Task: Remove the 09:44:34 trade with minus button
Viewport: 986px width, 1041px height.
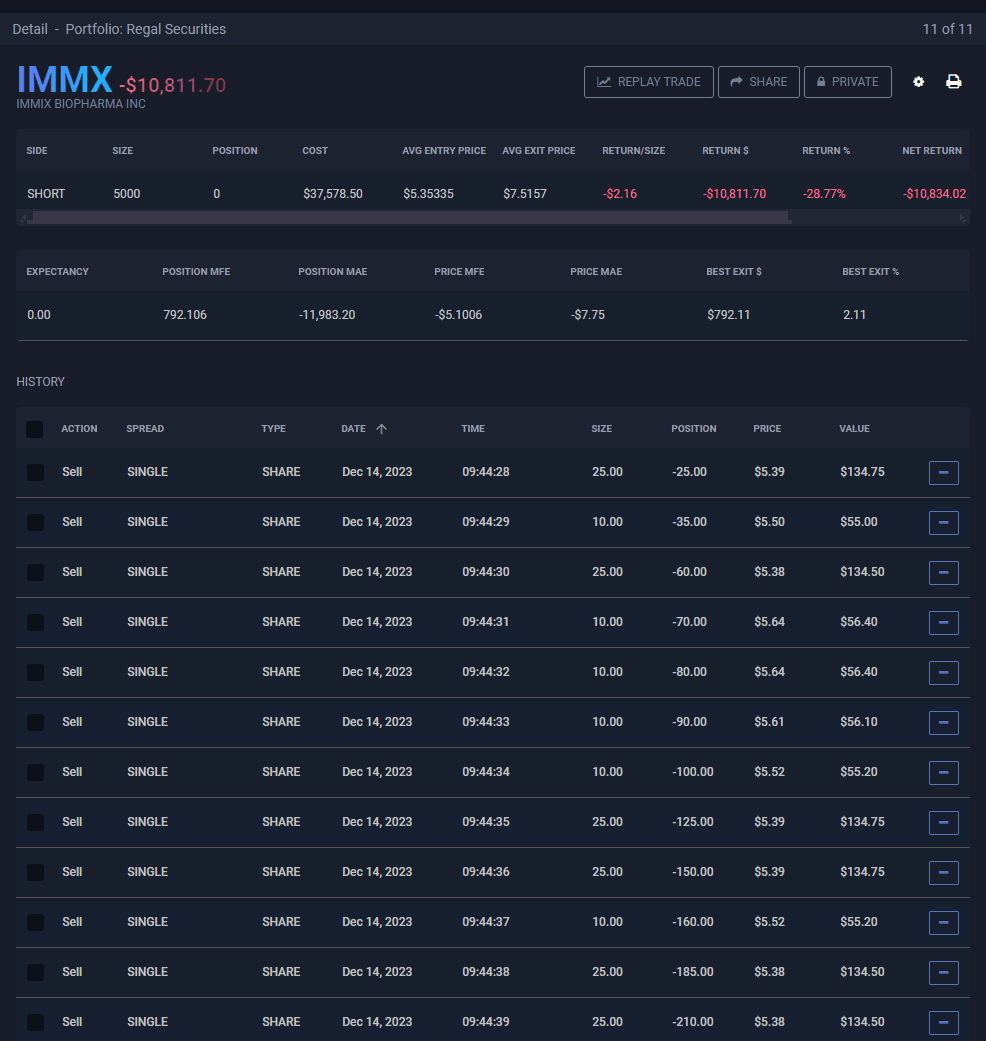Action: point(944,773)
